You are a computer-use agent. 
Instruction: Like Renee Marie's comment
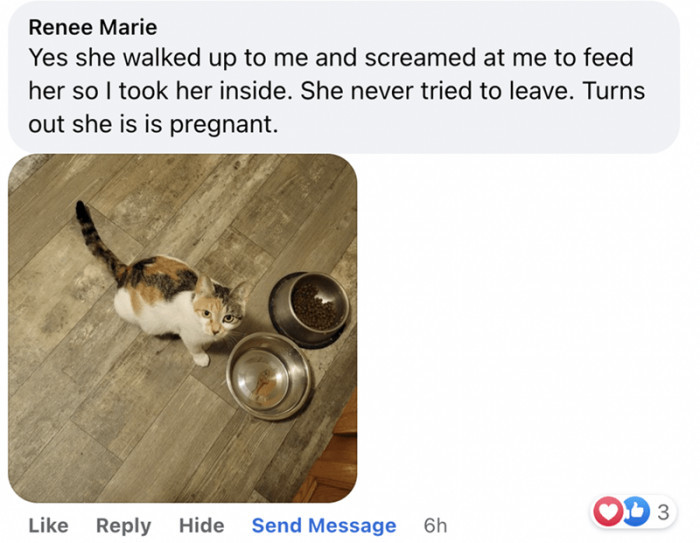click(x=48, y=526)
